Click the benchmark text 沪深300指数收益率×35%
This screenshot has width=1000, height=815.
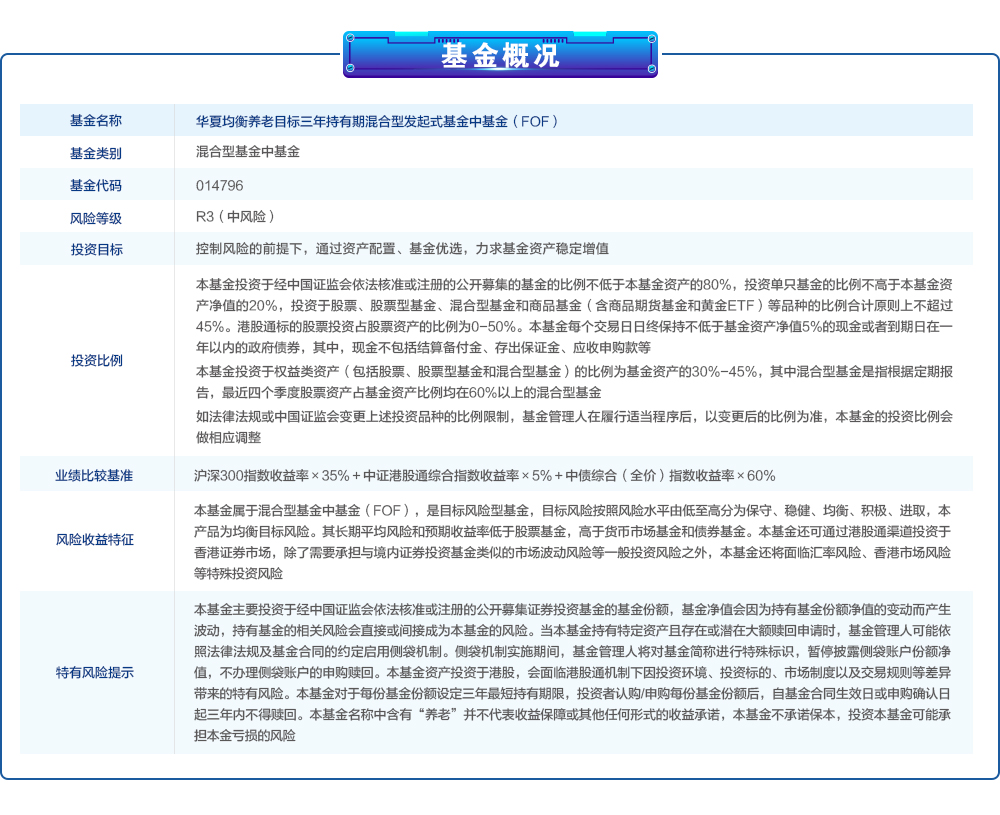click(x=272, y=476)
